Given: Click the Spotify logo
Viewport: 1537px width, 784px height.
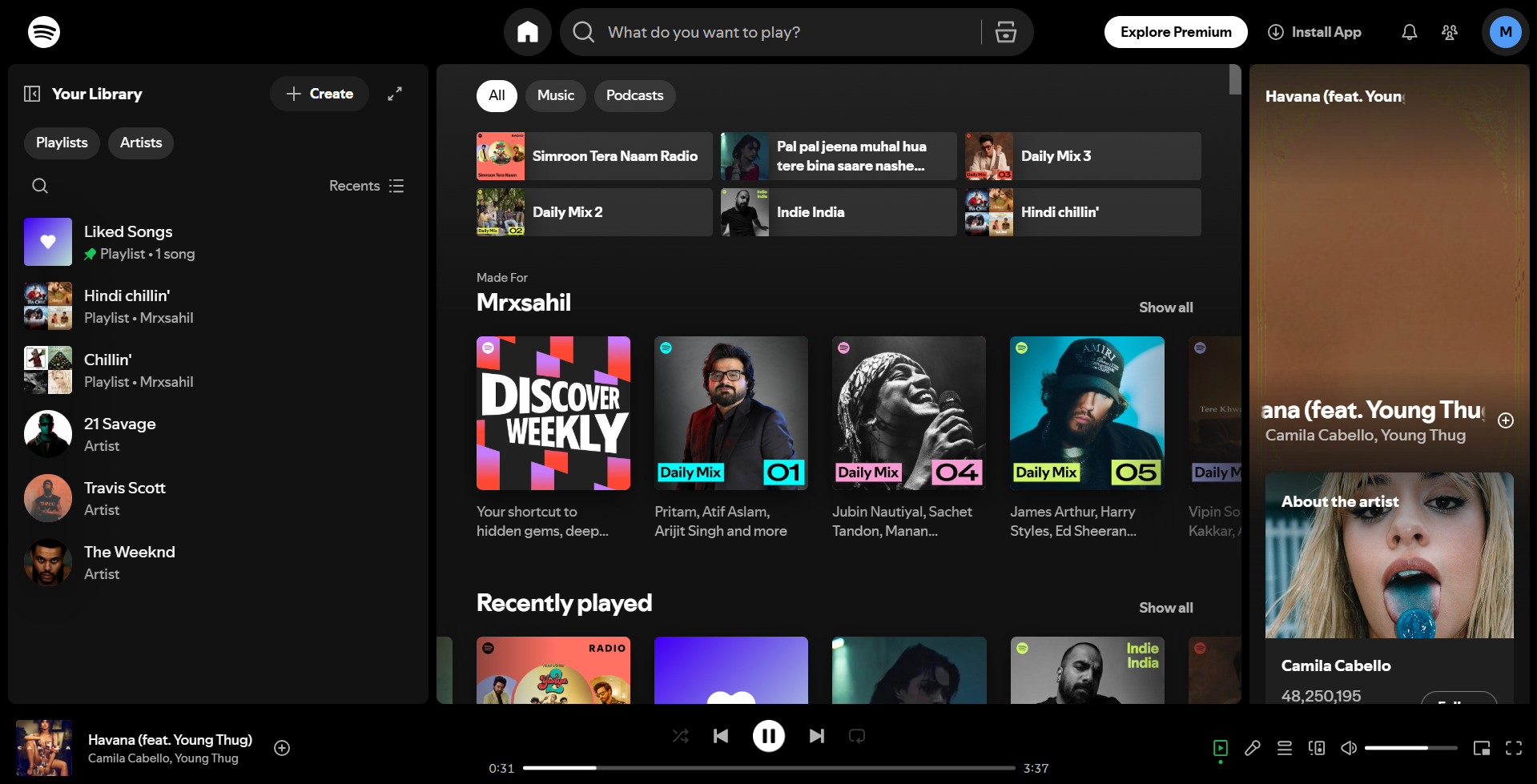Looking at the screenshot, I should tap(44, 32).
